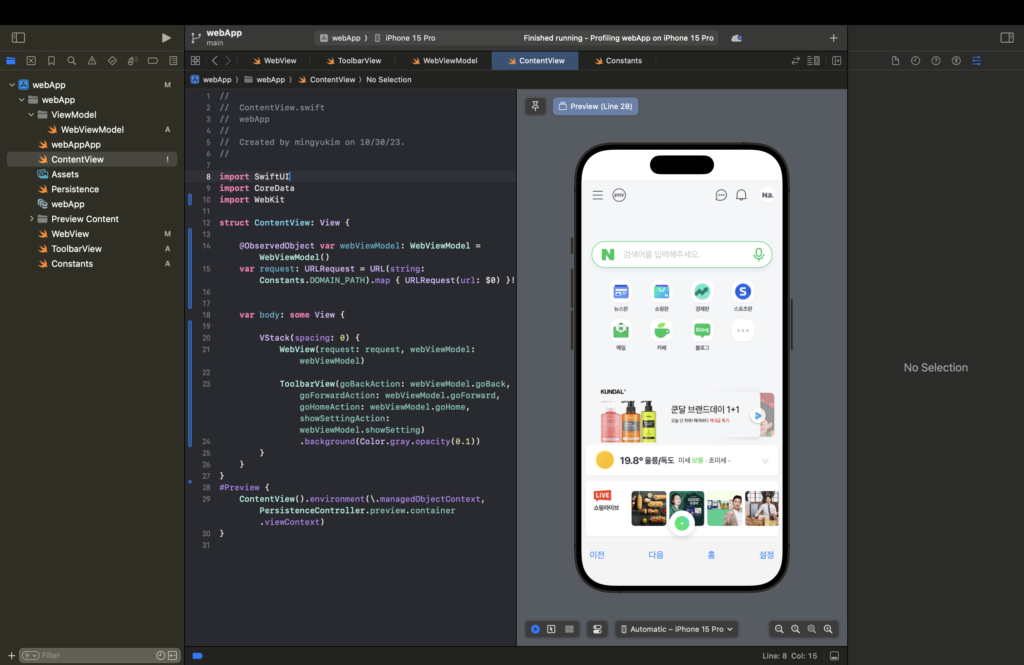Zoom in the preview canvas
This screenshot has height=665, width=1024.
coord(828,629)
